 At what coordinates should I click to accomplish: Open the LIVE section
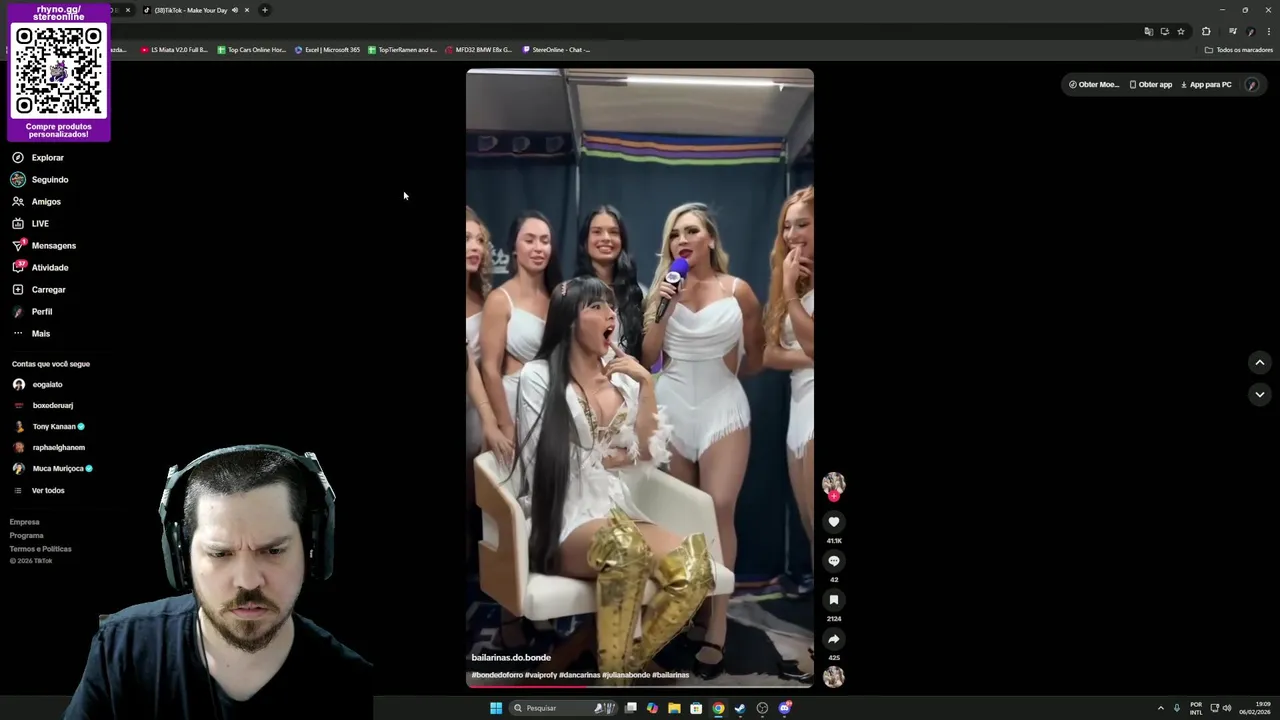click(x=31, y=223)
